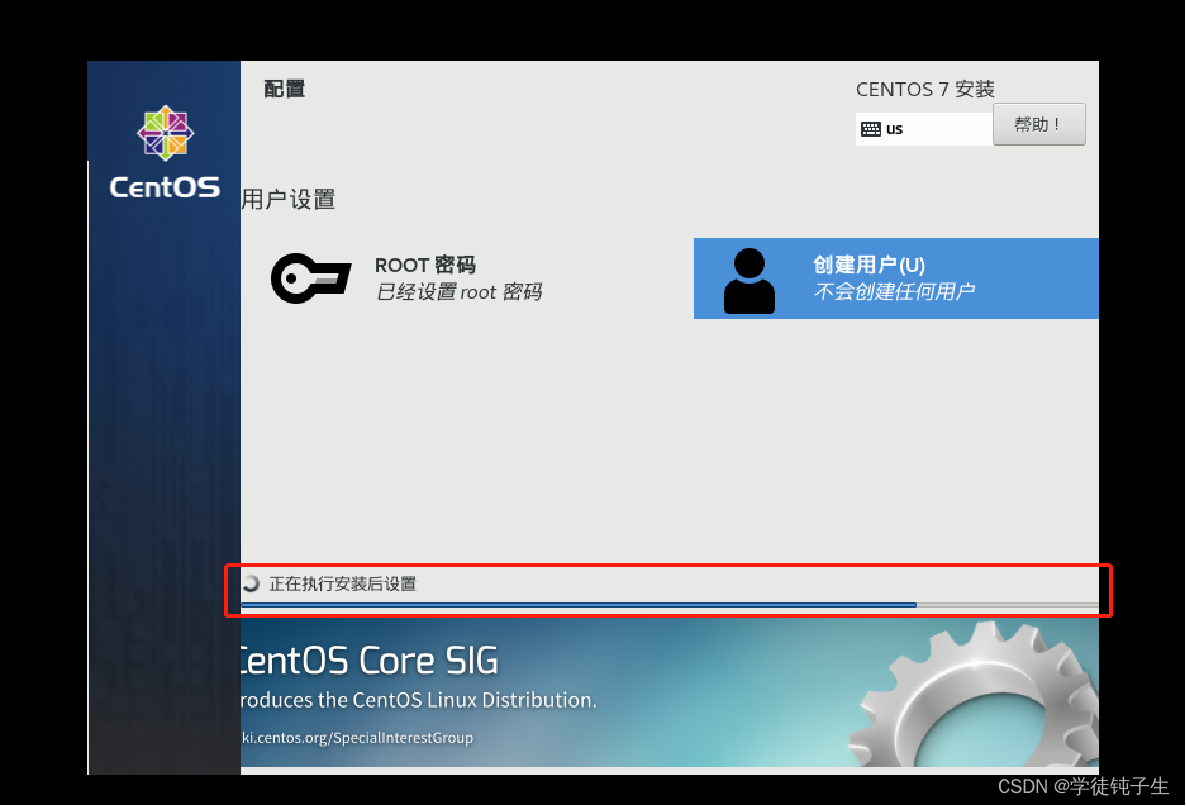Click the 正在执行安装后设置 status text
1186x806 pixels.
click(343, 584)
